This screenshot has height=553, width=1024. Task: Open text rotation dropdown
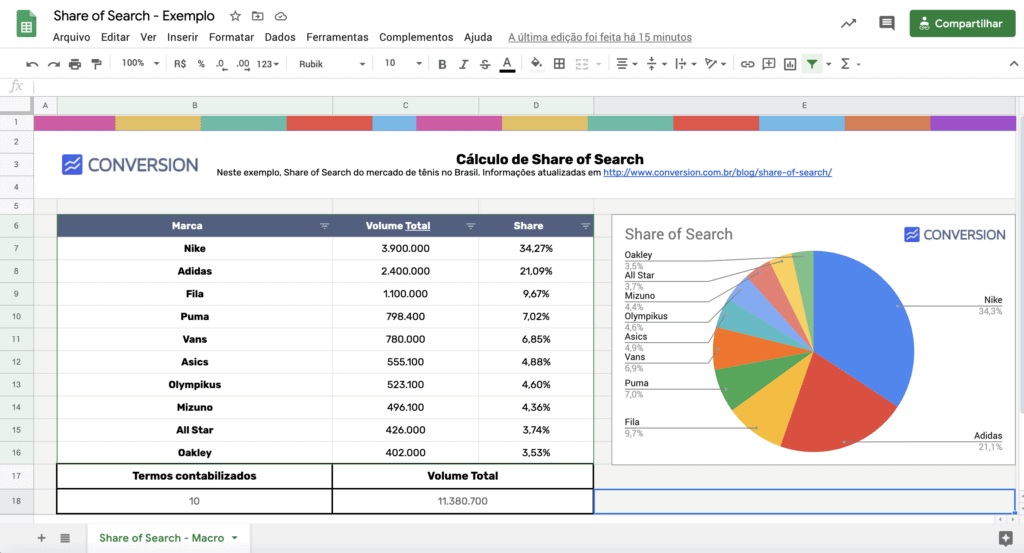716,64
